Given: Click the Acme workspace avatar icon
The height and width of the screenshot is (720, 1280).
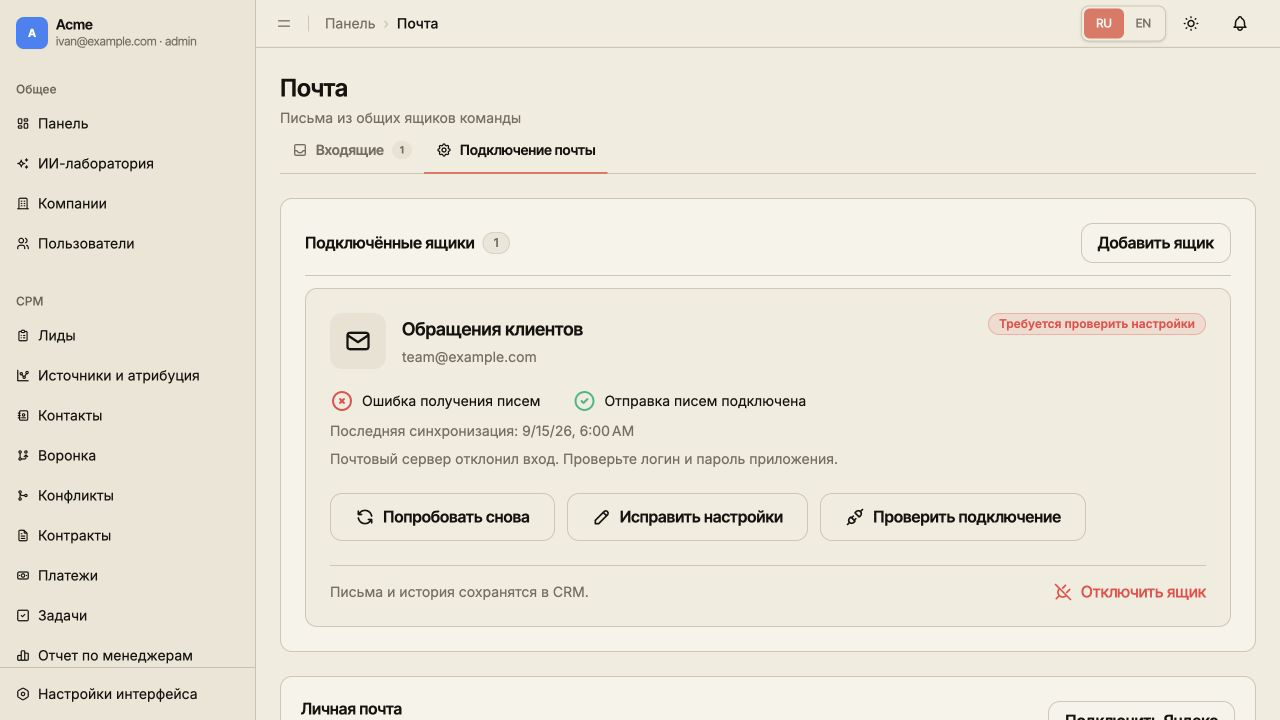Looking at the screenshot, I should (x=32, y=33).
